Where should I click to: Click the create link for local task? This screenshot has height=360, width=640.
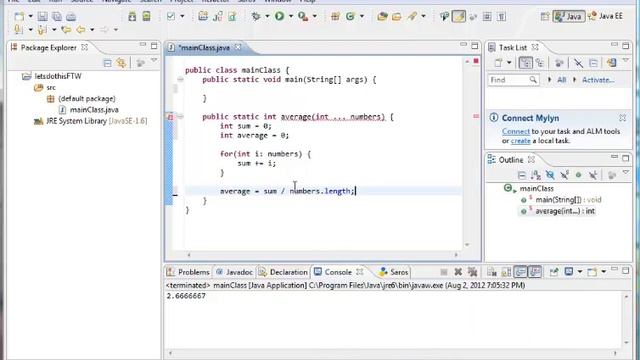(x=520, y=141)
